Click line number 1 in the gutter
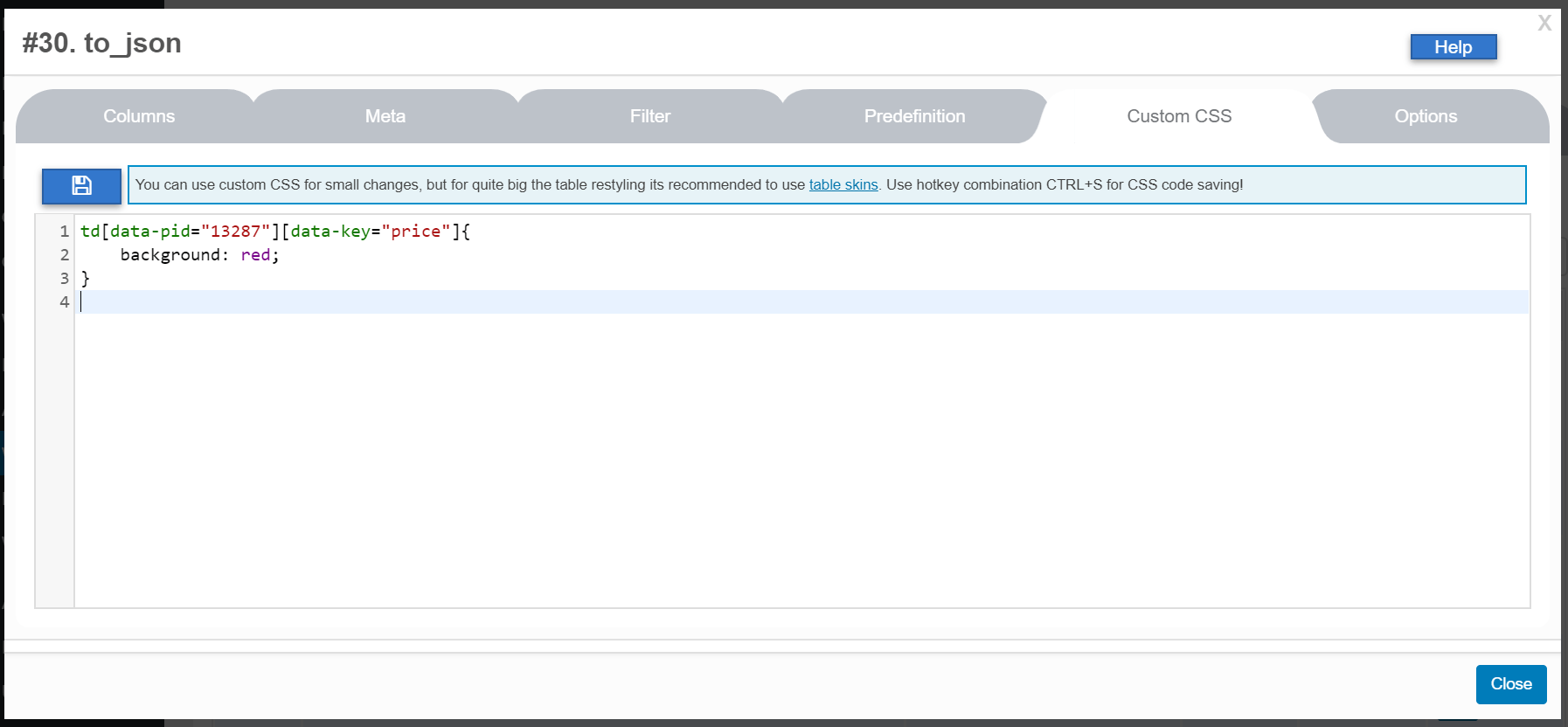 point(64,232)
